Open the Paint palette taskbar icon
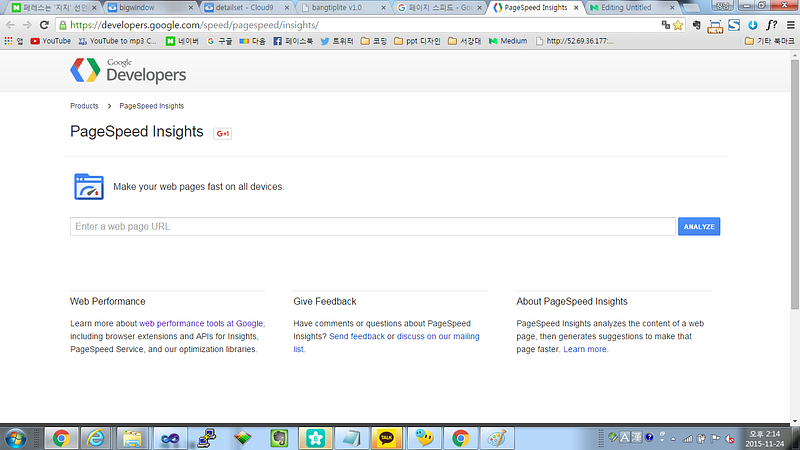 [x=497, y=438]
